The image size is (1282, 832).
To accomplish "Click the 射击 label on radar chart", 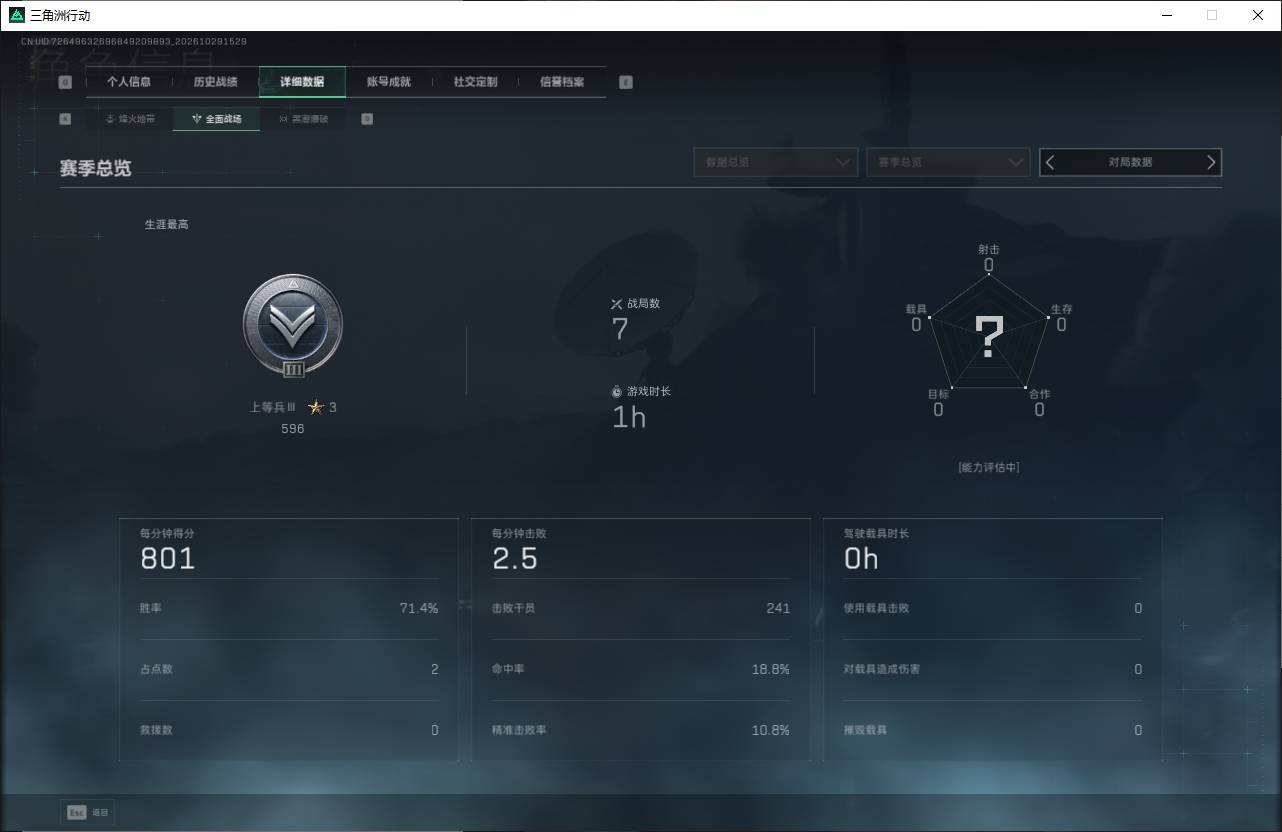I will point(989,249).
